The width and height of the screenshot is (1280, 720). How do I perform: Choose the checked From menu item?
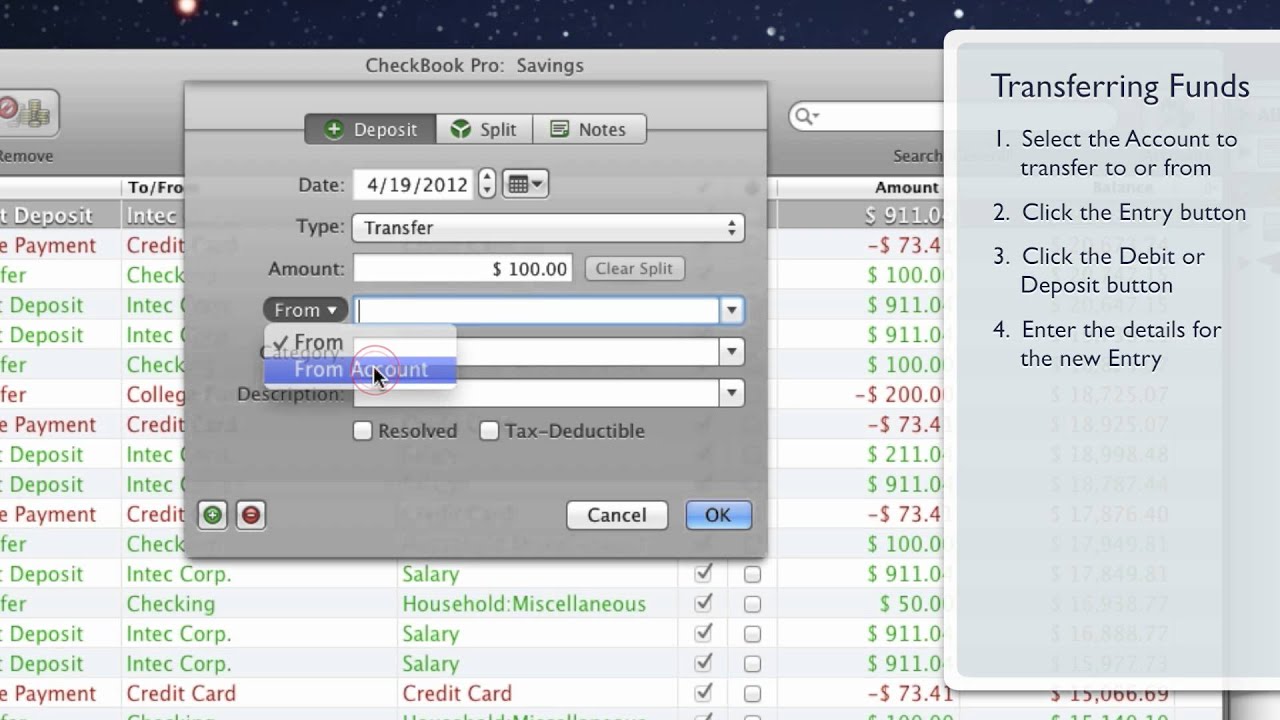(x=360, y=342)
